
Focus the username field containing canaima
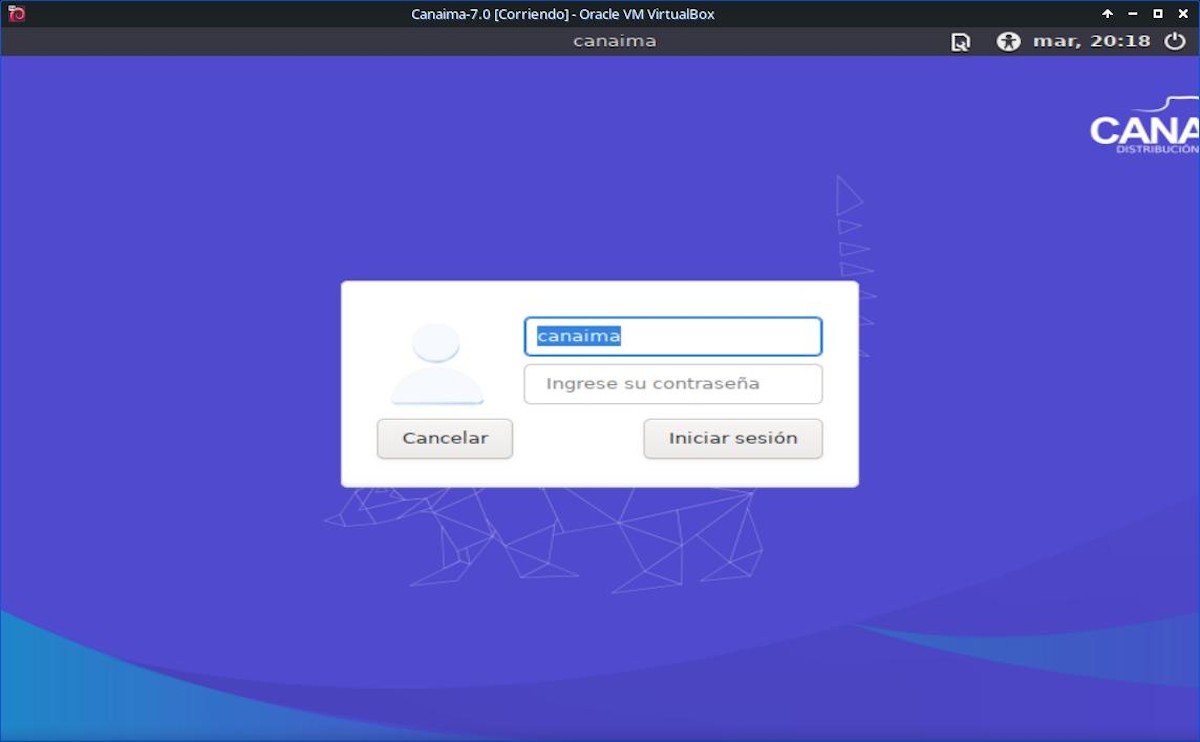[x=672, y=337]
